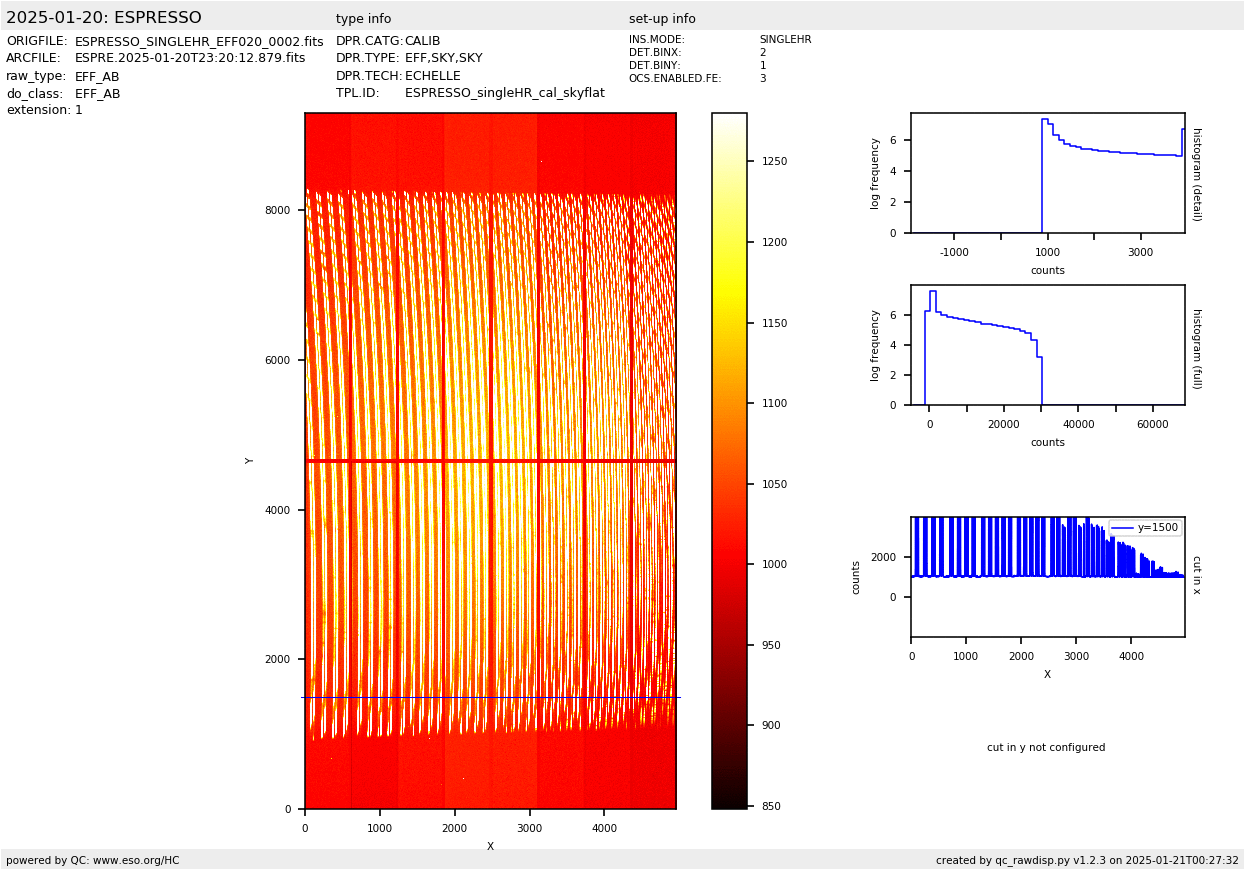Click the histogram (detail) plot

[x=1047, y=173]
